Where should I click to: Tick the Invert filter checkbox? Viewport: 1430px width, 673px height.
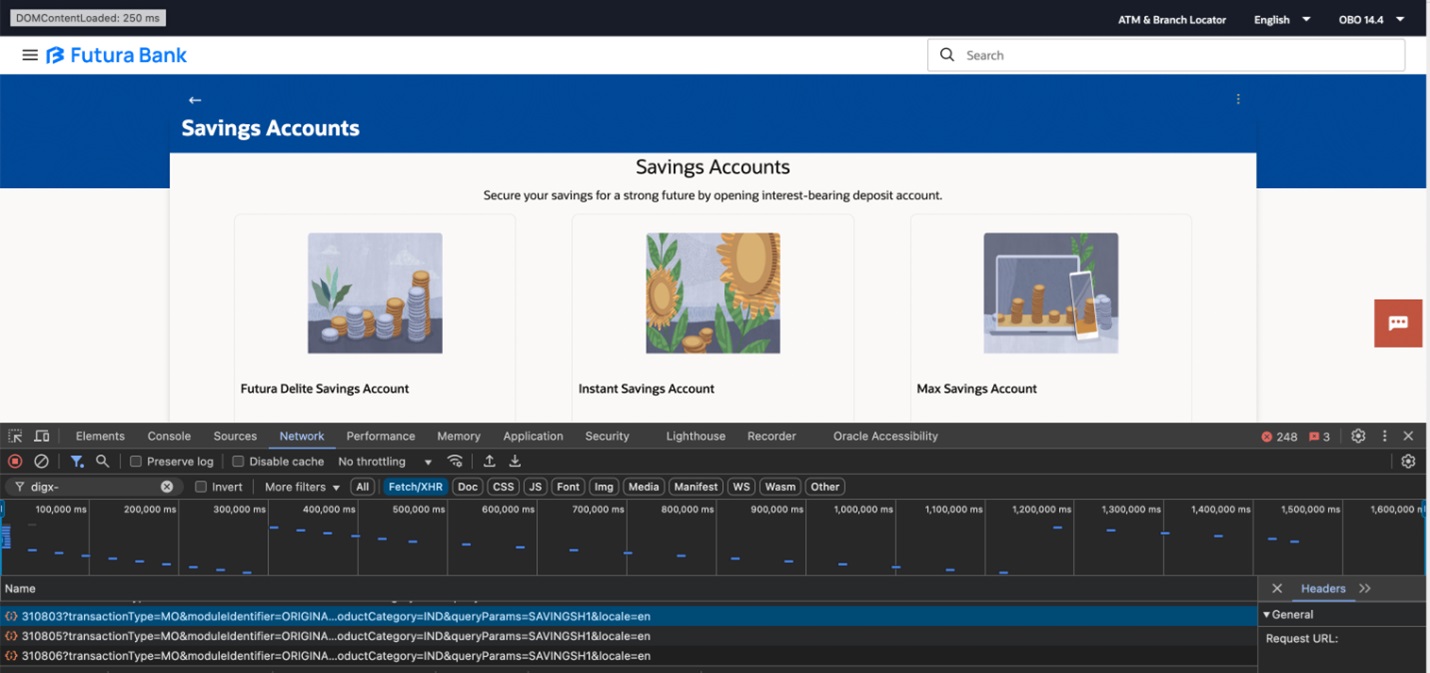click(x=201, y=487)
